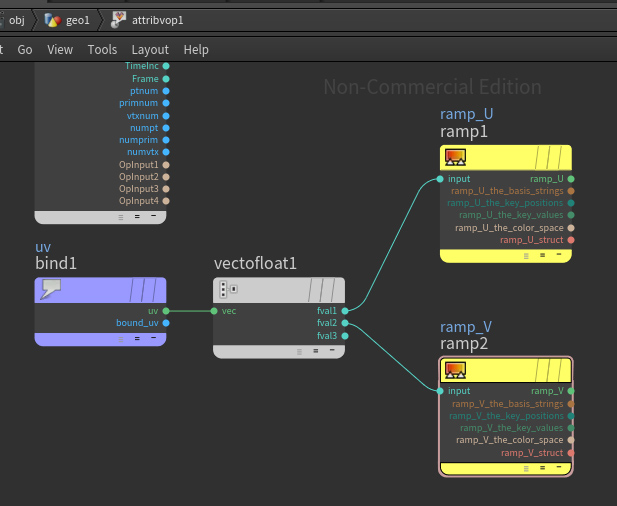Open the Layout menu

click(150, 50)
